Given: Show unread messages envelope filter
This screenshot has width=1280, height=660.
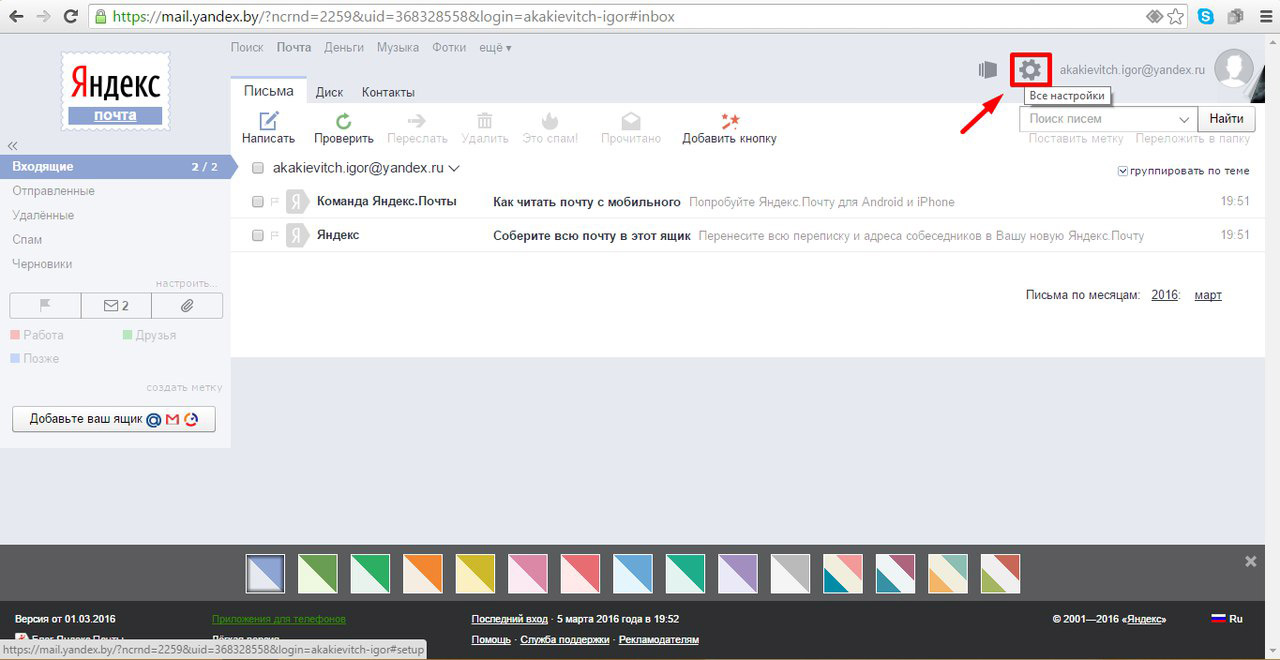Looking at the screenshot, I should coord(116,306).
